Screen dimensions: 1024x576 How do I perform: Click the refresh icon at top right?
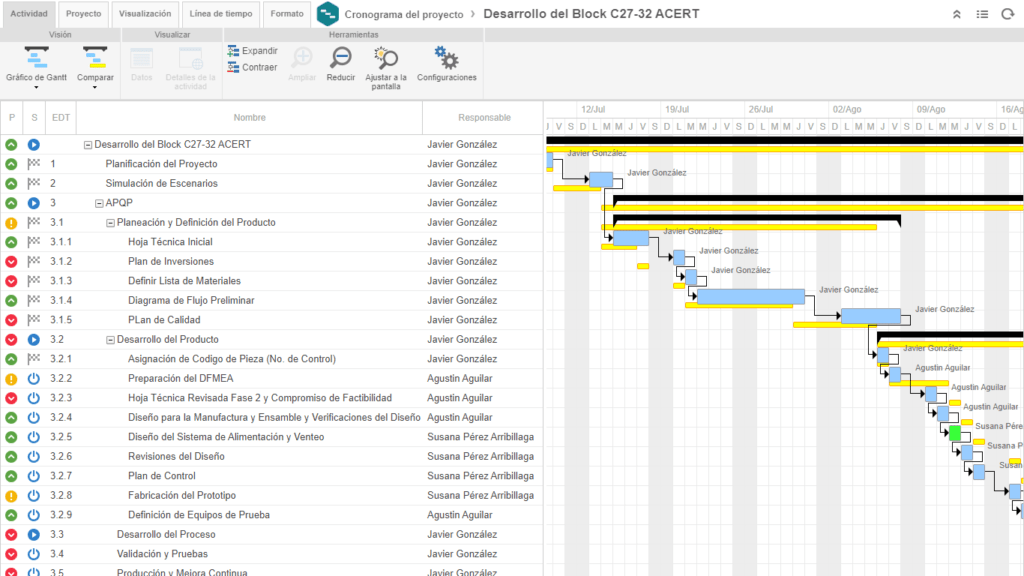pos(1008,14)
